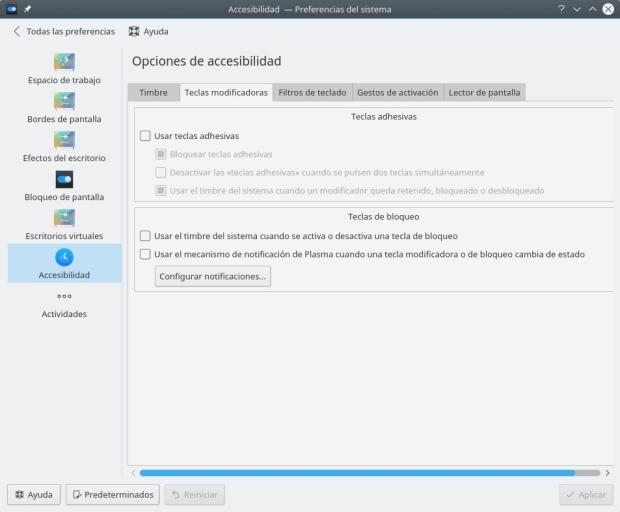The image size is (620, 512).
Task: Enable Plasma notification mechanism checkbox
Action: [x=146, y=254]
